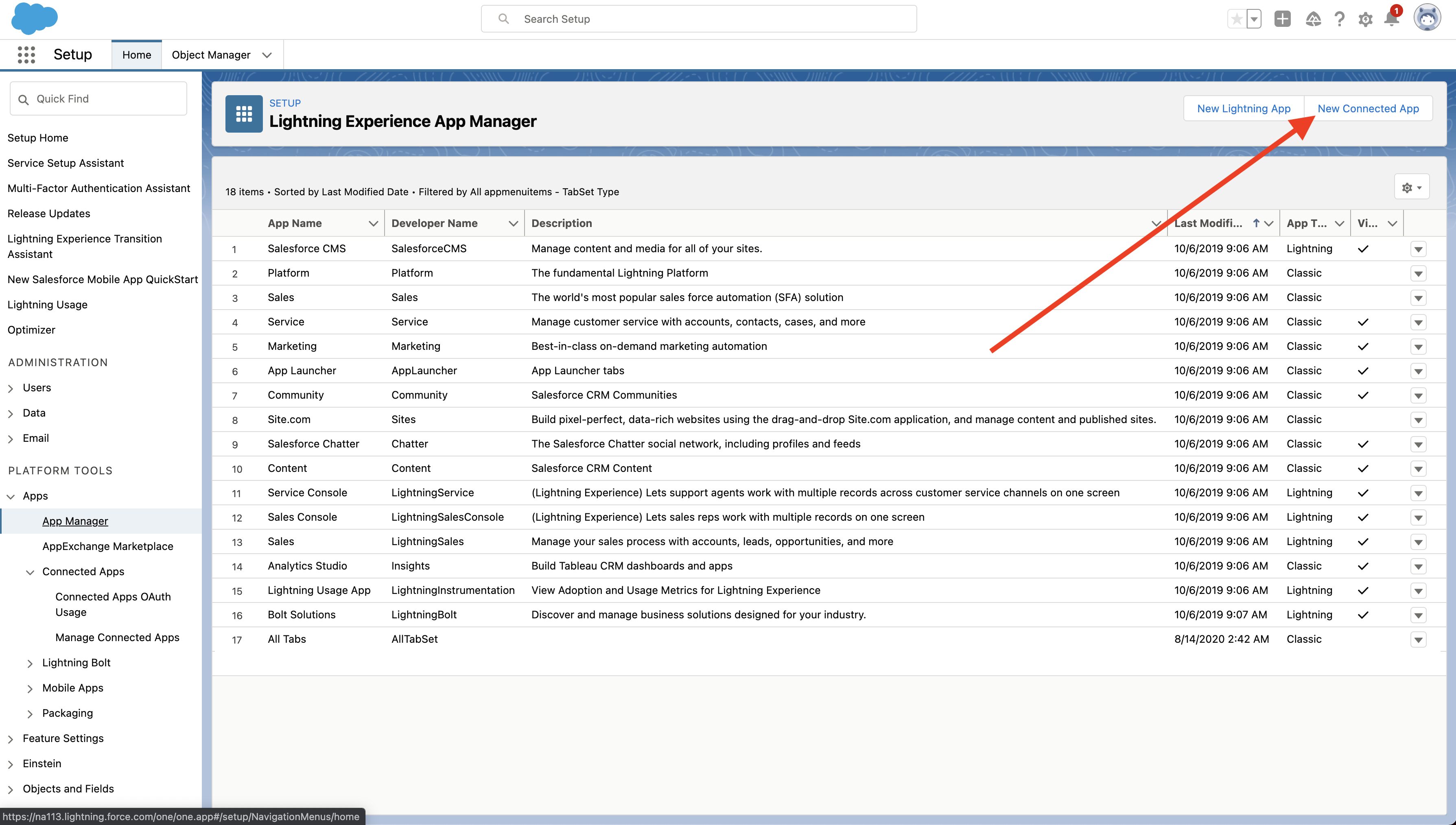Click the Salesforce cloud logo
Viewport: 1456px width, 825px height.
pyautogui.click(x=34, y=18)
